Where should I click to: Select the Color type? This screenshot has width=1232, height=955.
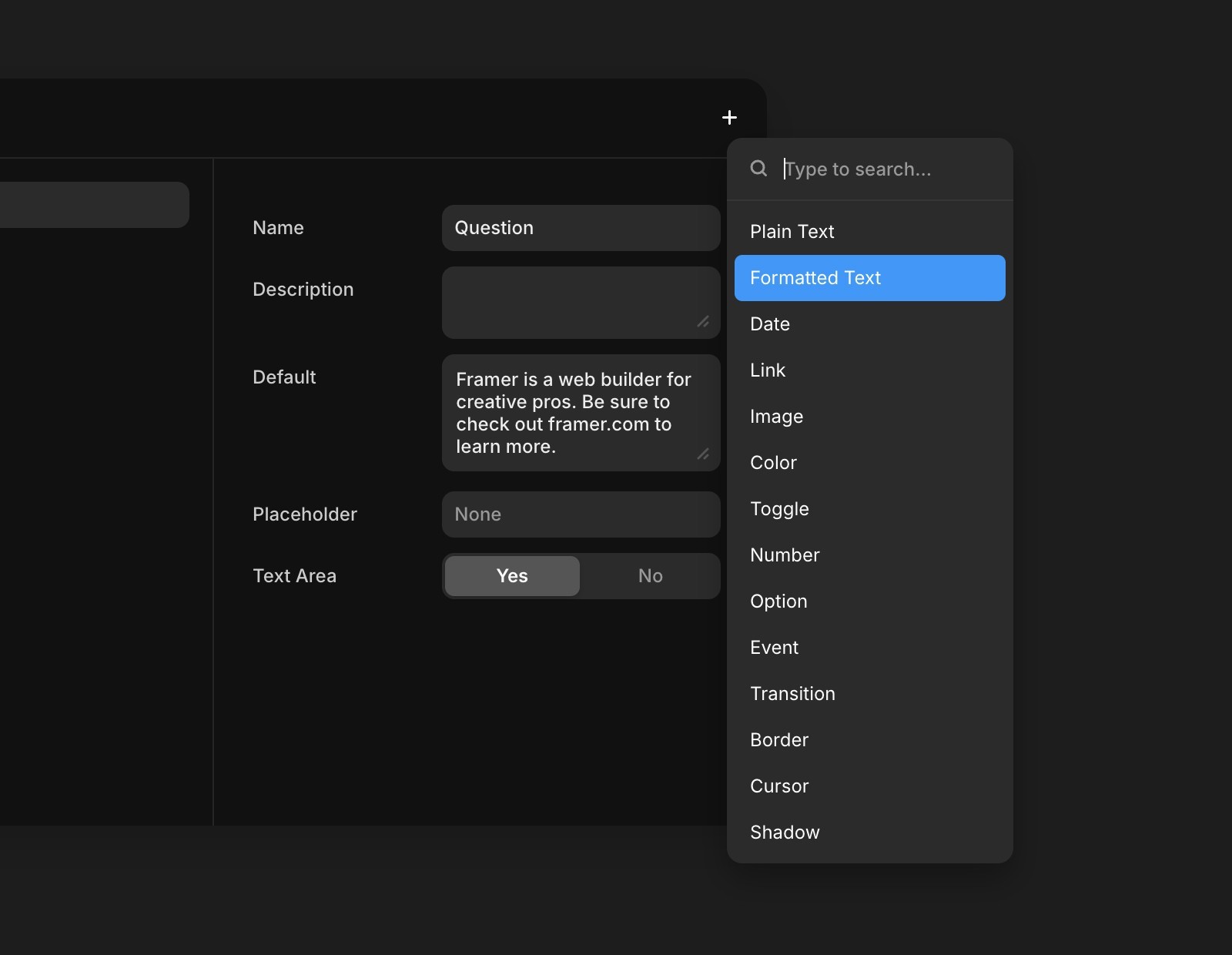click(x=870, y=463)
